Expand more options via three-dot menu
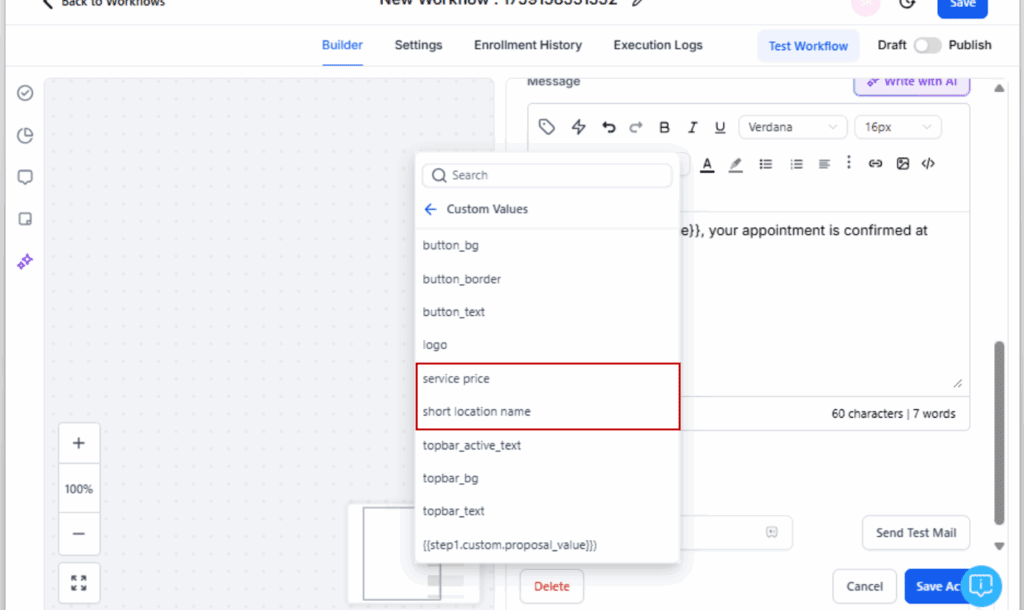Image resolution: width=1024 pixels, height=610 pixels. click(849, 163)
